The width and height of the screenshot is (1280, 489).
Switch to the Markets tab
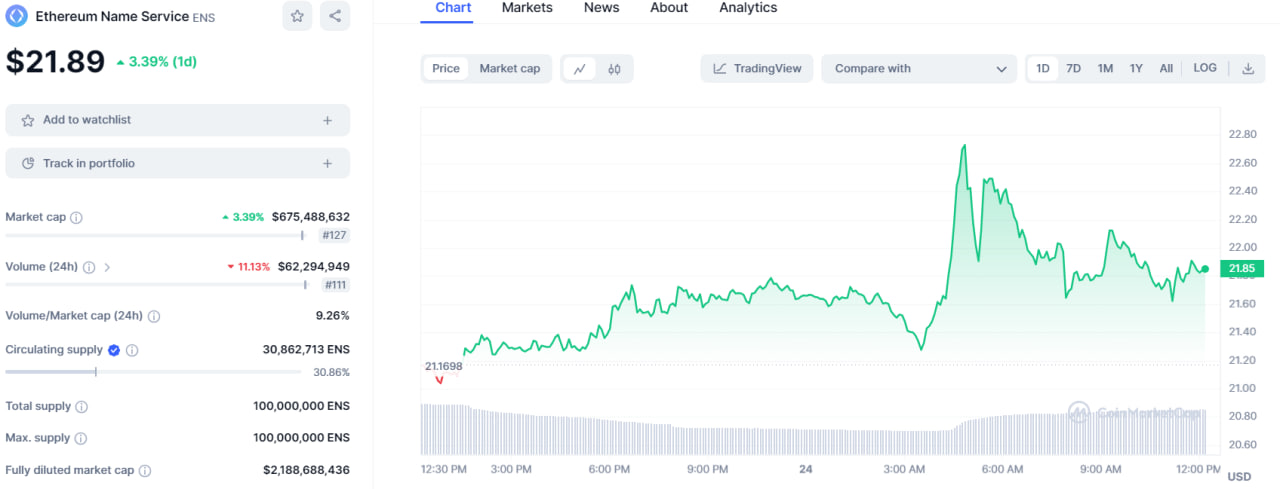coord(527,8)
